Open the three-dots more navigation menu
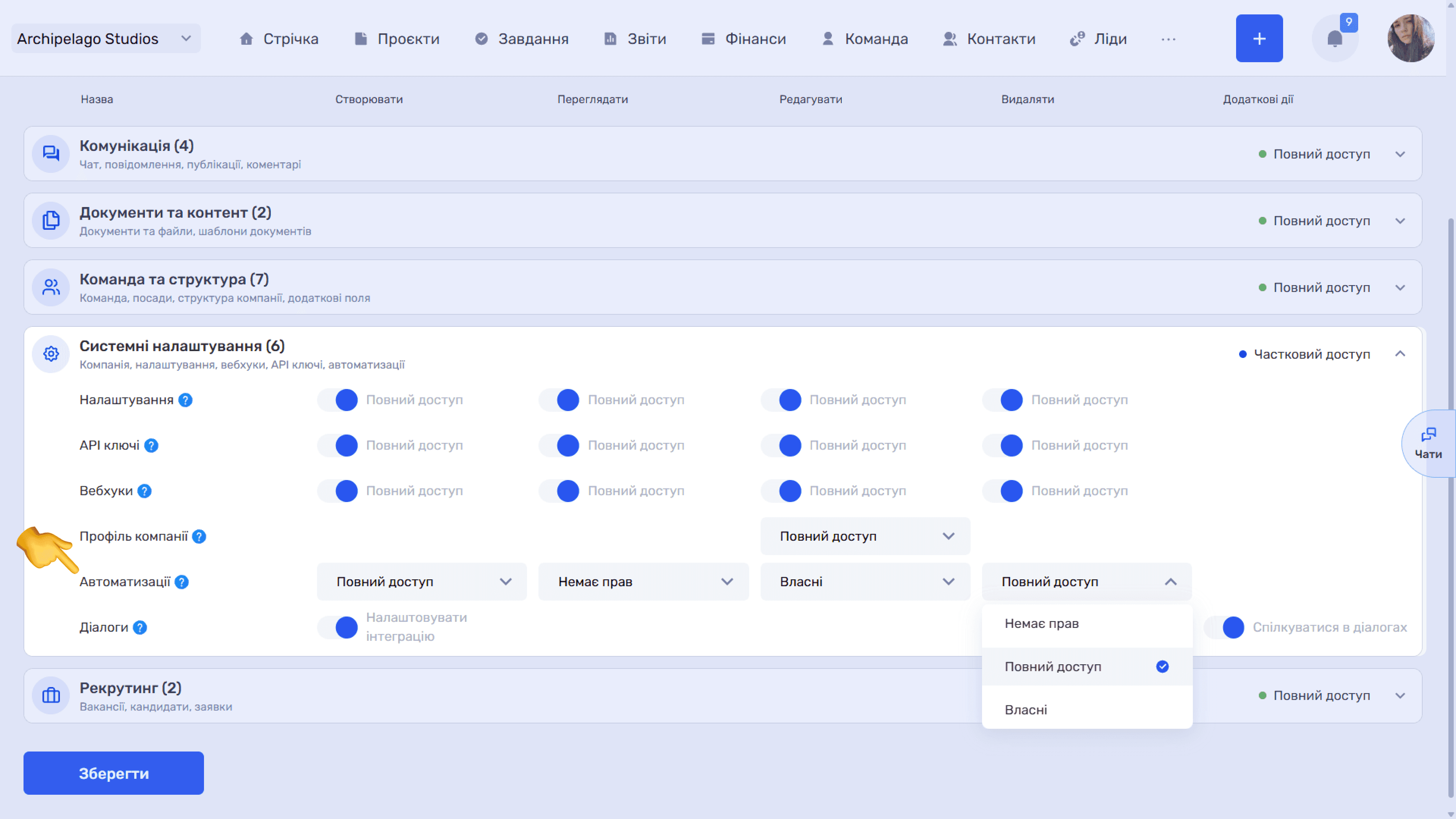 point(1168,39)
